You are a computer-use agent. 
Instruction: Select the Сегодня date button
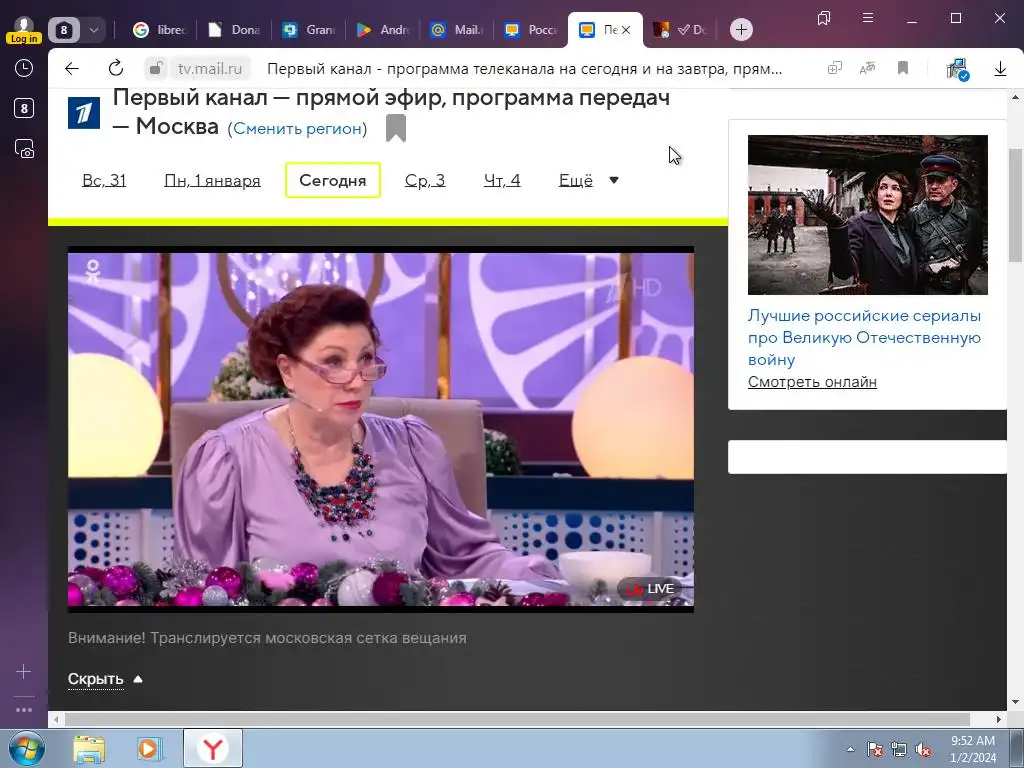tap(332, 180)
